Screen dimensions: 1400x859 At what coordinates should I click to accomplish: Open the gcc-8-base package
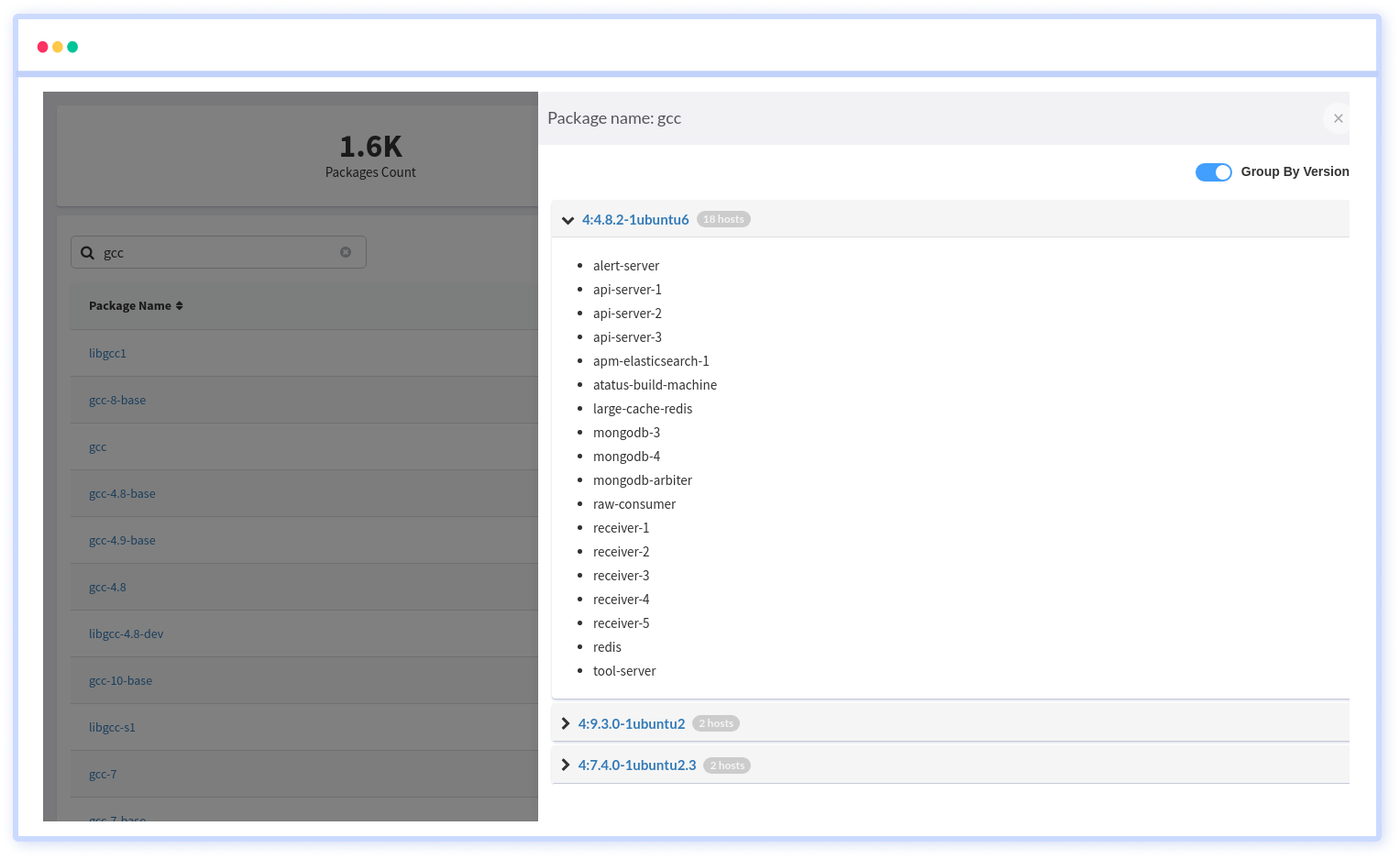[x=117, y=400]
